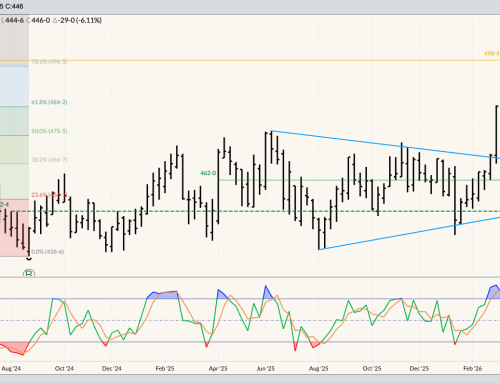The image size is (500, 383).
Task: Click the 462-0 green price label
Action: tap(208, 173)
